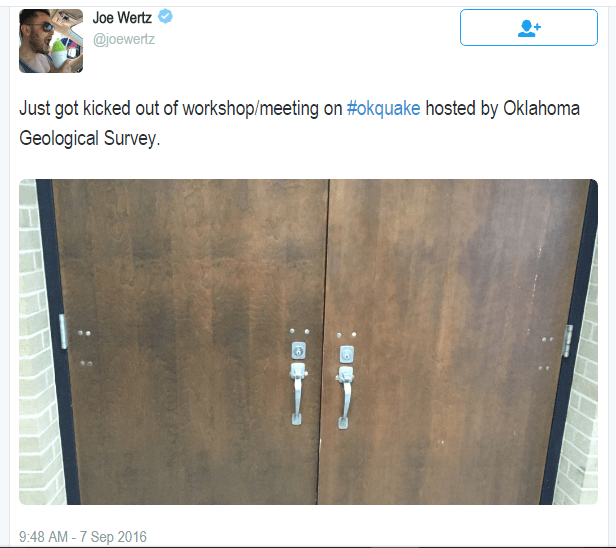
Task: Open the attached wooden doors photo
Action: tap(308, 342)
